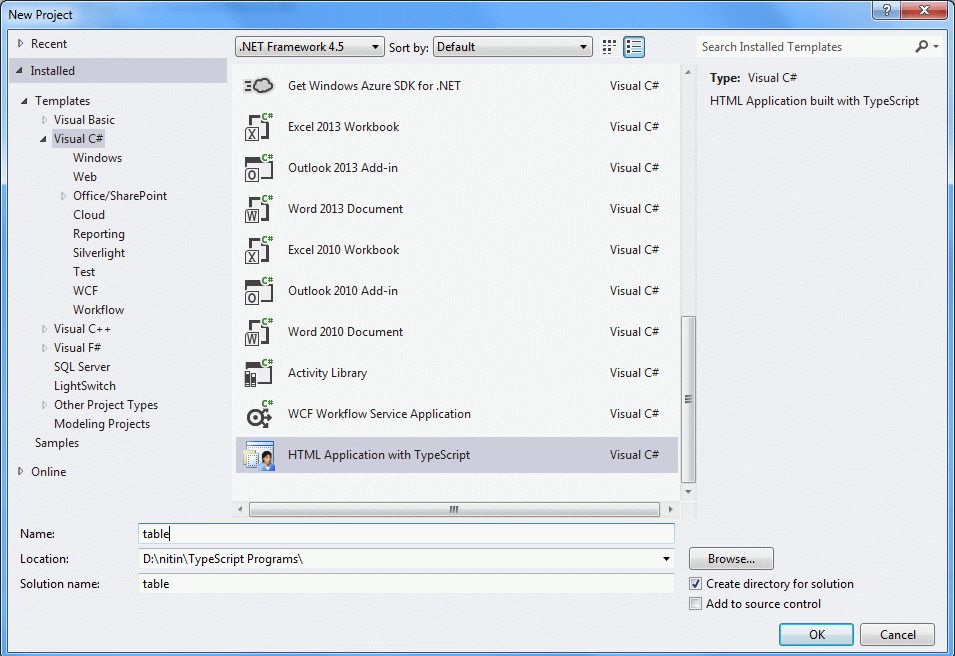Select the Test category

84,272
